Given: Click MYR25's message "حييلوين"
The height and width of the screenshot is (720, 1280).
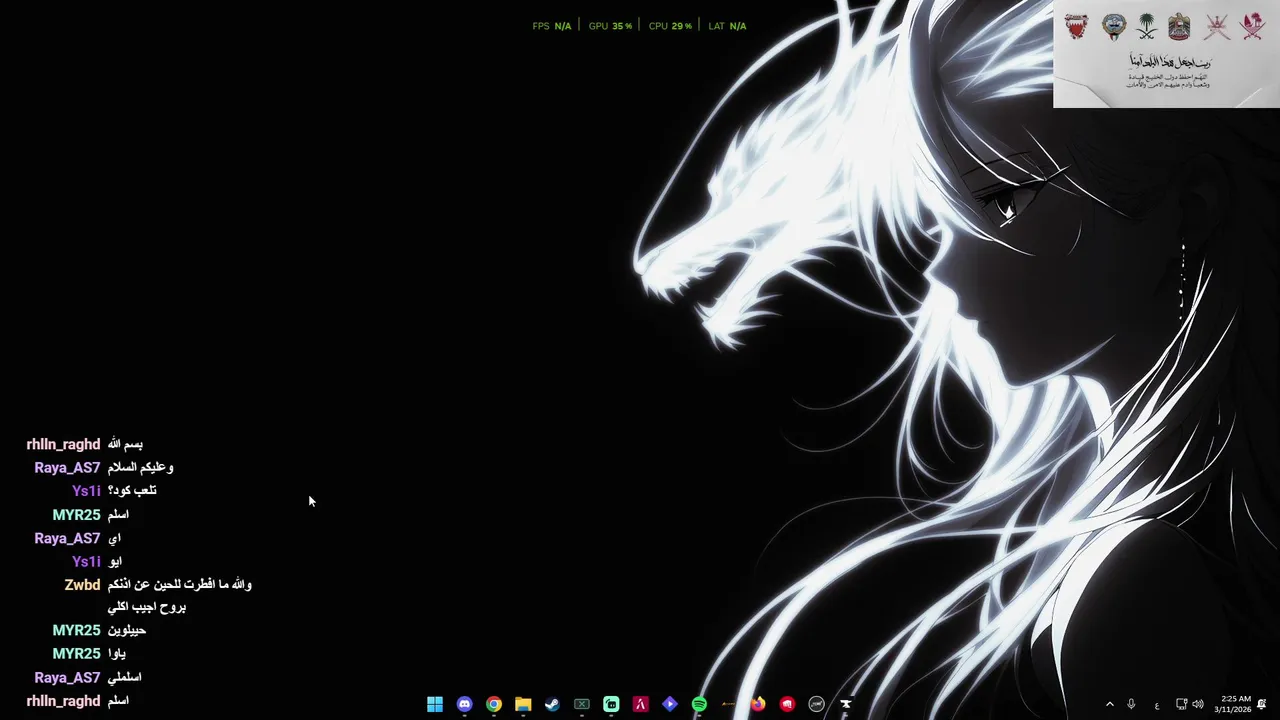Looking at the screenshot, I should tap(127, 631).
